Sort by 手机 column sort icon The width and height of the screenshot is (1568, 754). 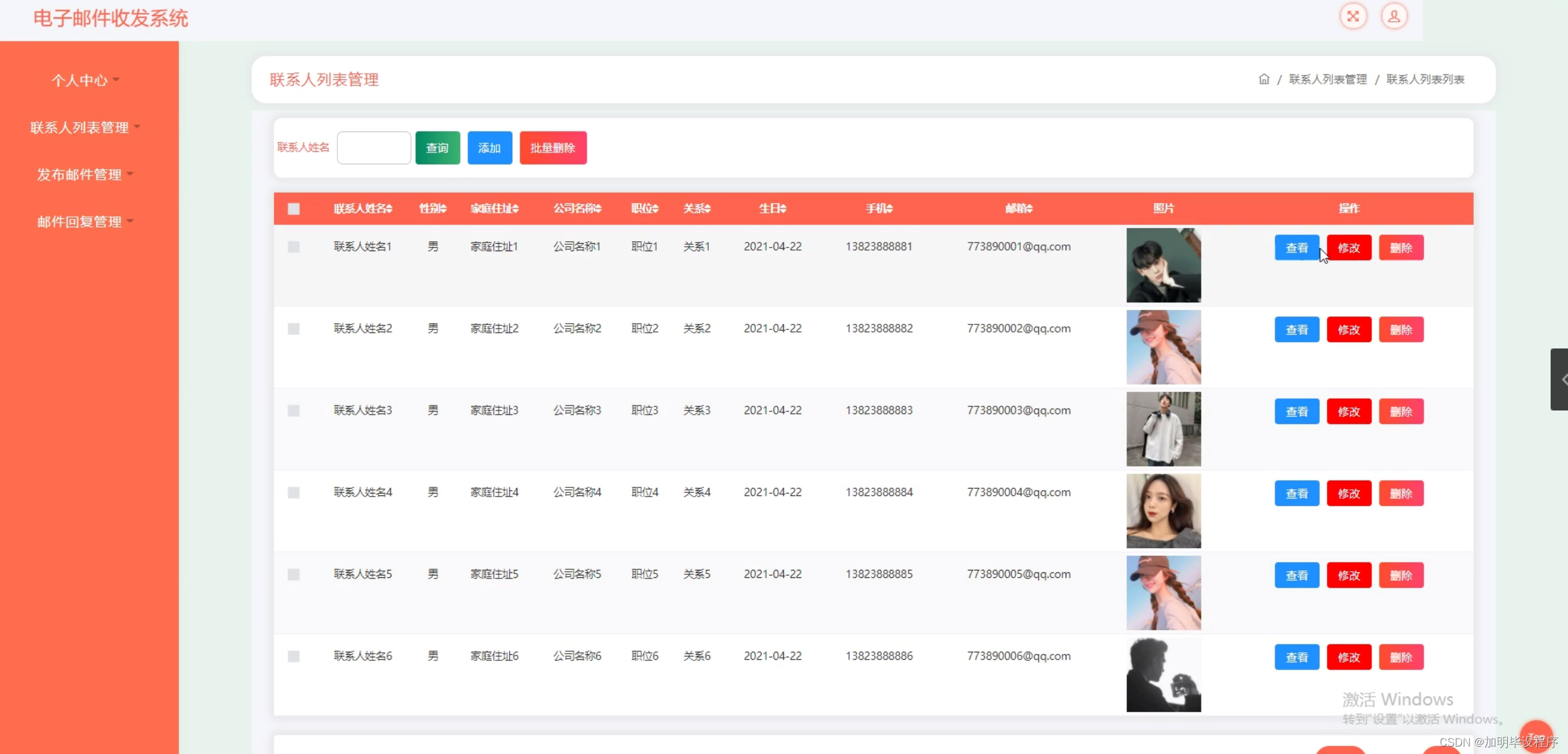pyautogui.click(x=889, y=209)
